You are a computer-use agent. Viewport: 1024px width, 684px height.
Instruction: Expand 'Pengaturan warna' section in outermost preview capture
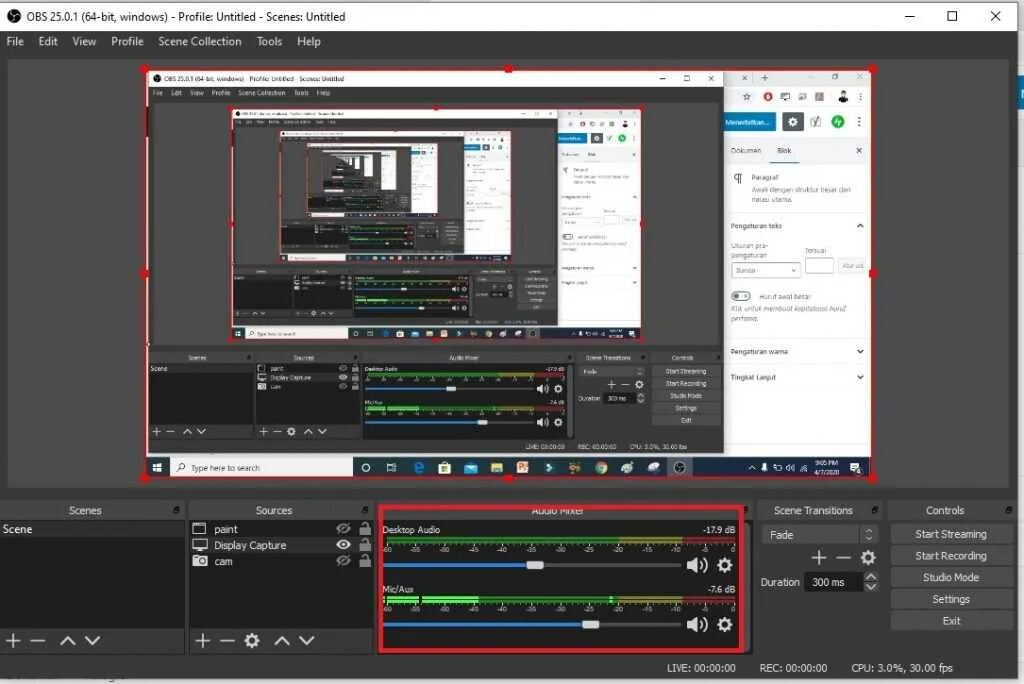[x=860, y=351]
